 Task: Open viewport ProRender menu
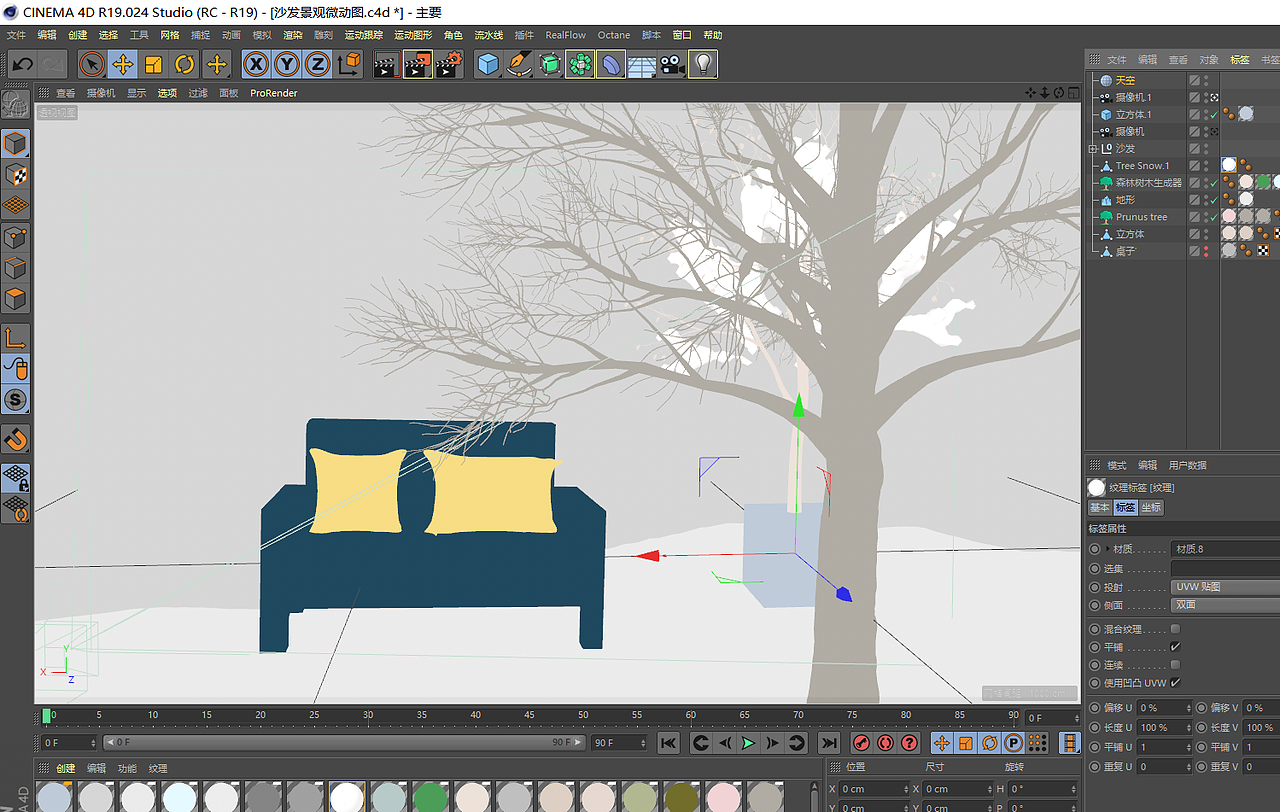tap(274, 93)
